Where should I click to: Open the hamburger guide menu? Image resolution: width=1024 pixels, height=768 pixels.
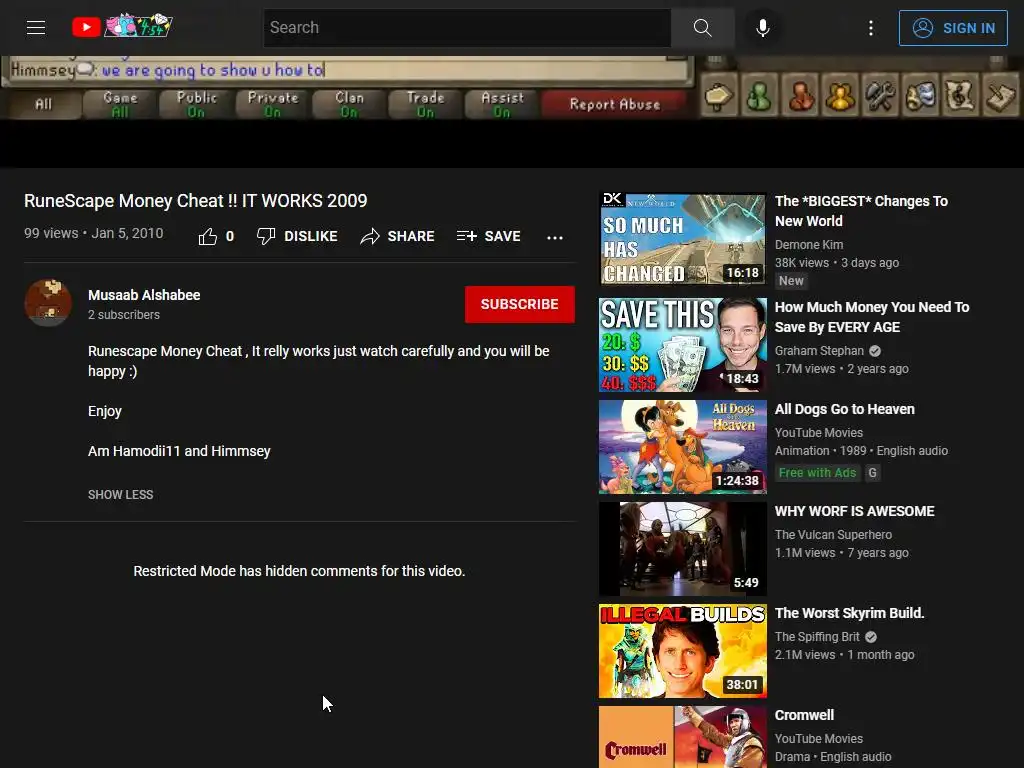pos(36,27)
